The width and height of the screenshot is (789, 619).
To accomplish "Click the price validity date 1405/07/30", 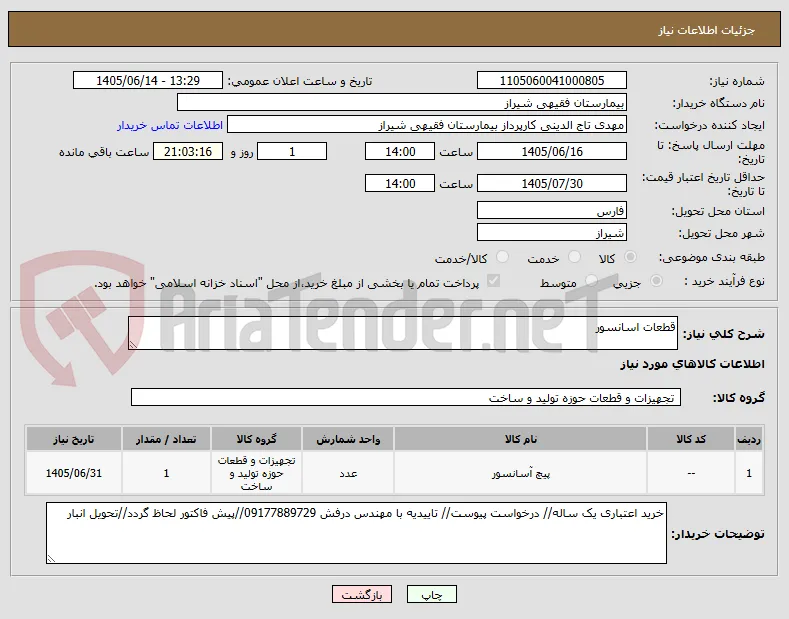I will click(x=551, y=184).
